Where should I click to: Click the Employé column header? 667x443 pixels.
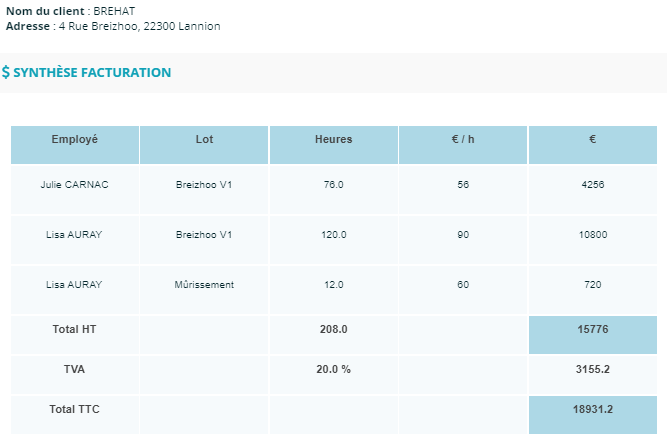click(x=75, y=139)
